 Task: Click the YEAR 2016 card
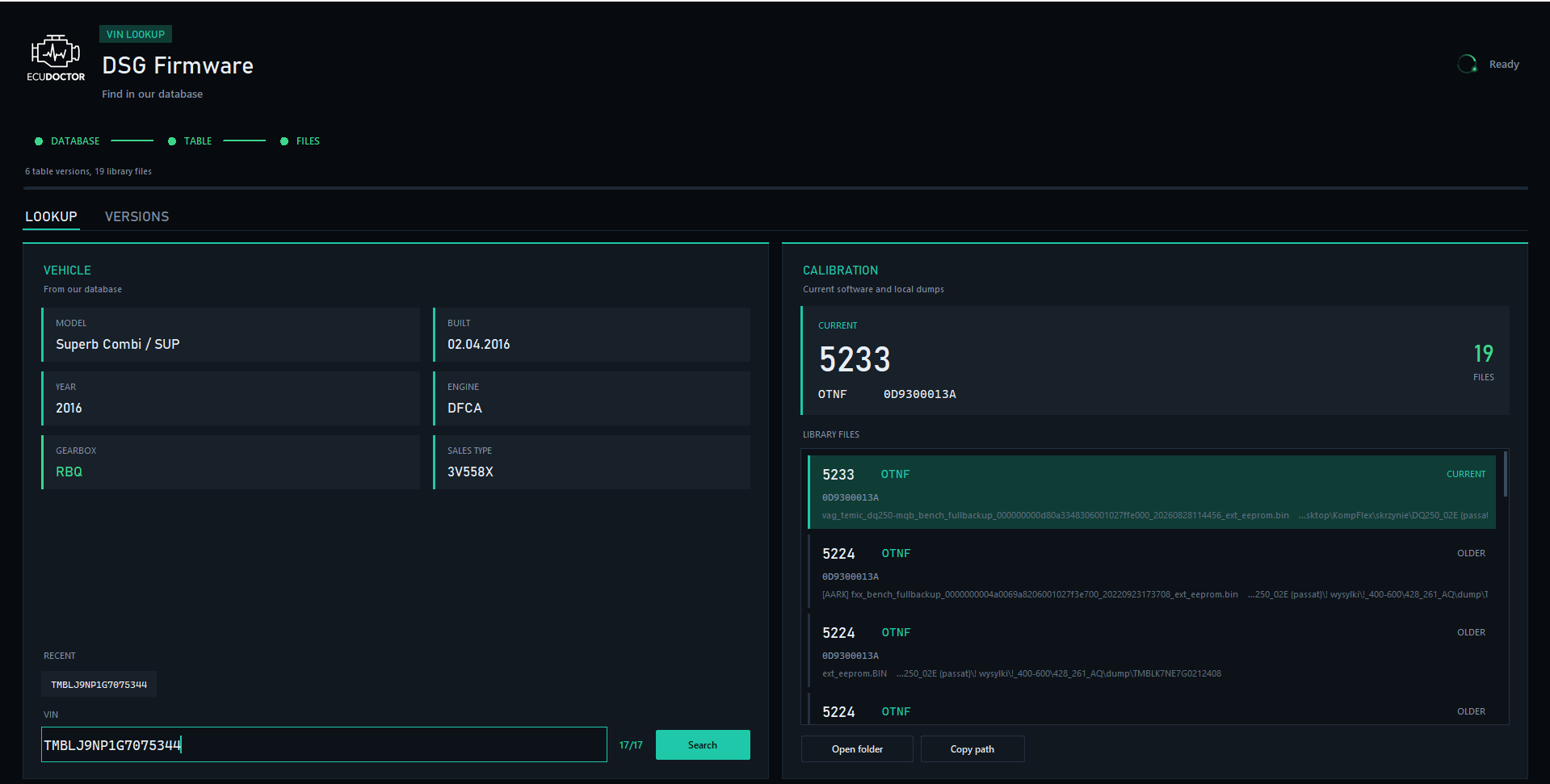tap(231, 398)
